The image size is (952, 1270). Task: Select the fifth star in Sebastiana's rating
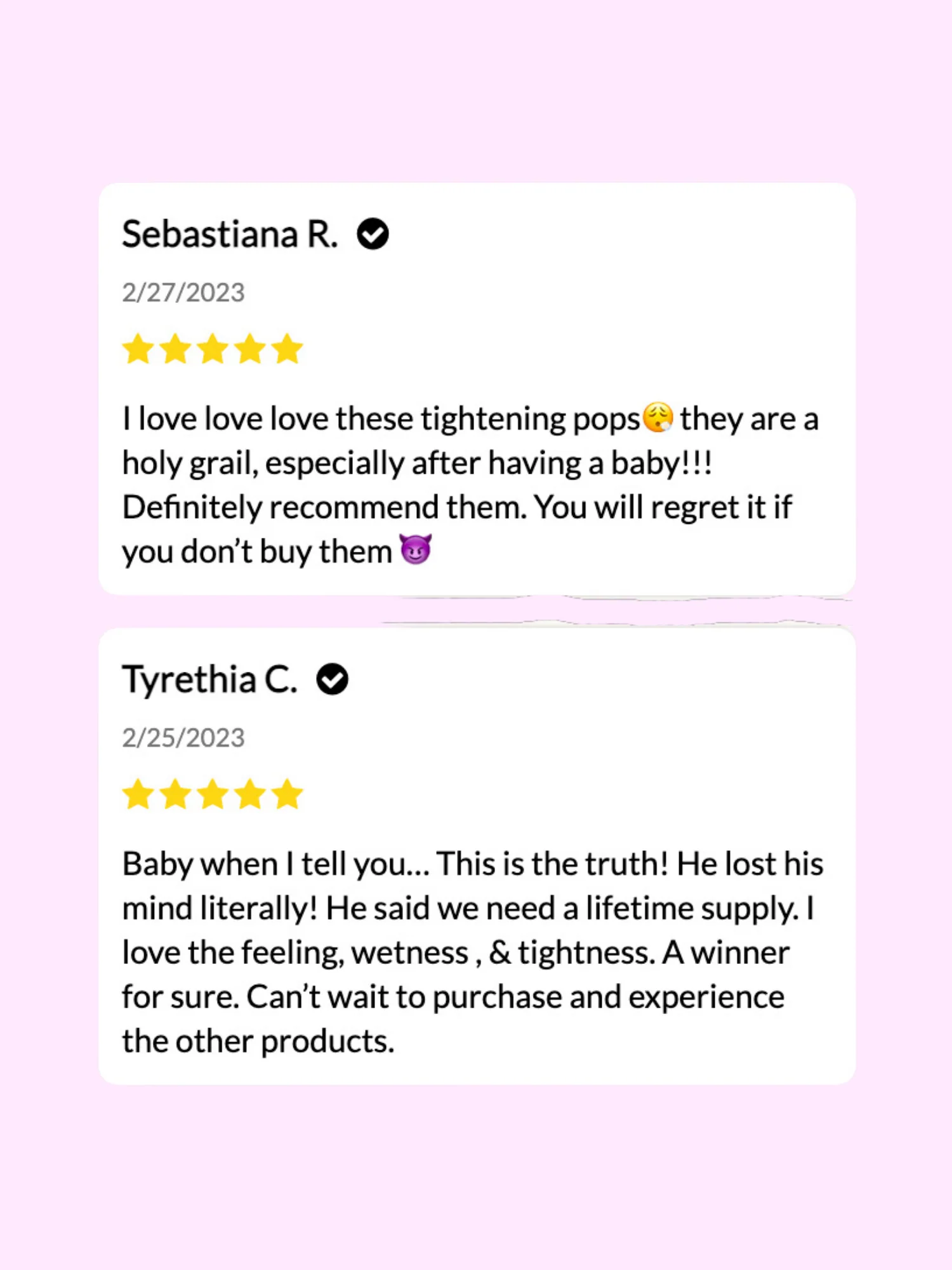(x=288, y=349)
